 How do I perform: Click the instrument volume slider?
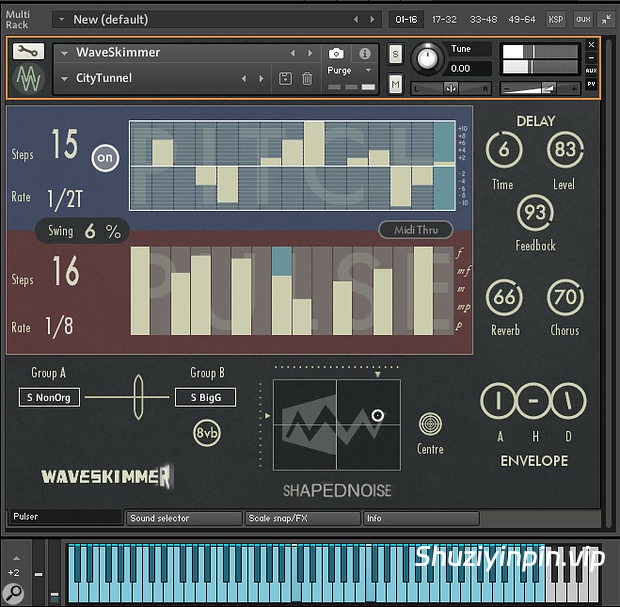click(x=540, y=89)
